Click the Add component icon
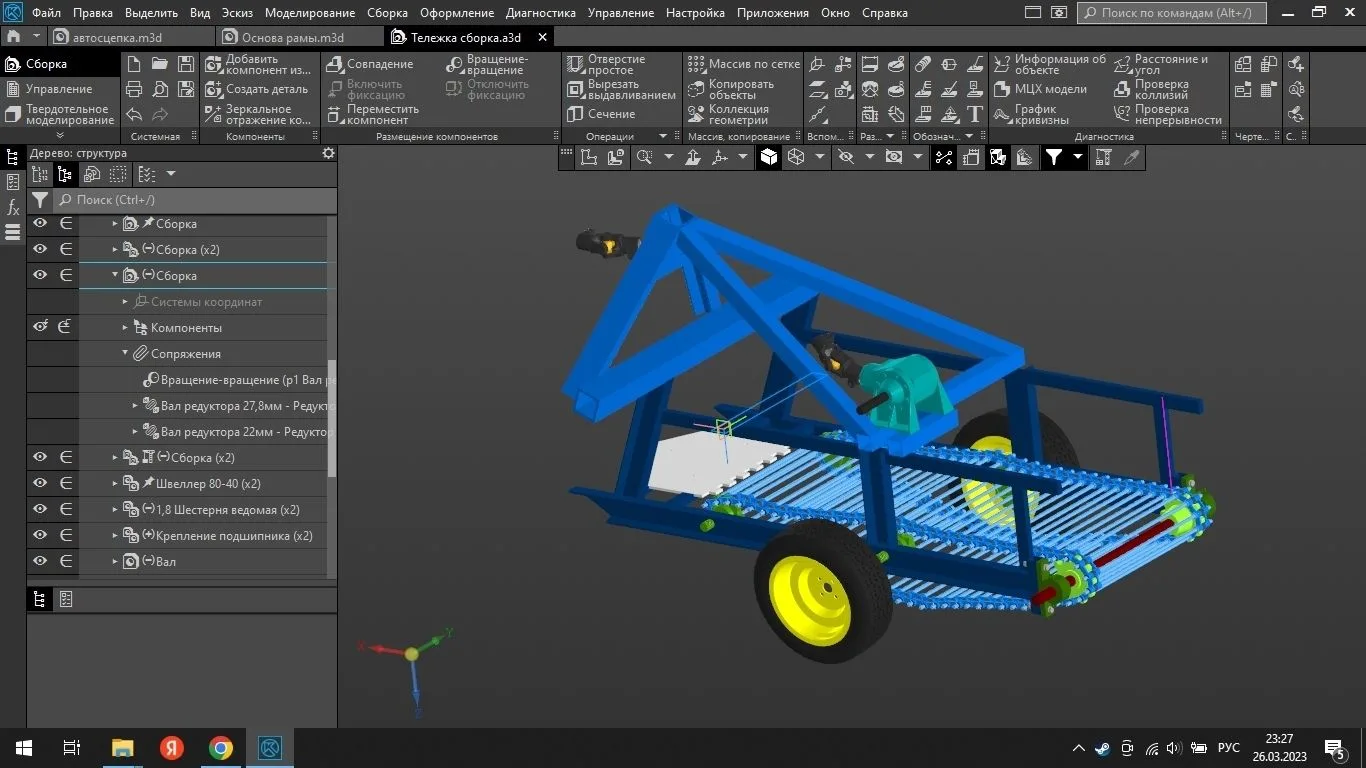Screen dimensions: 1366x768 click(x=214, y=64)
